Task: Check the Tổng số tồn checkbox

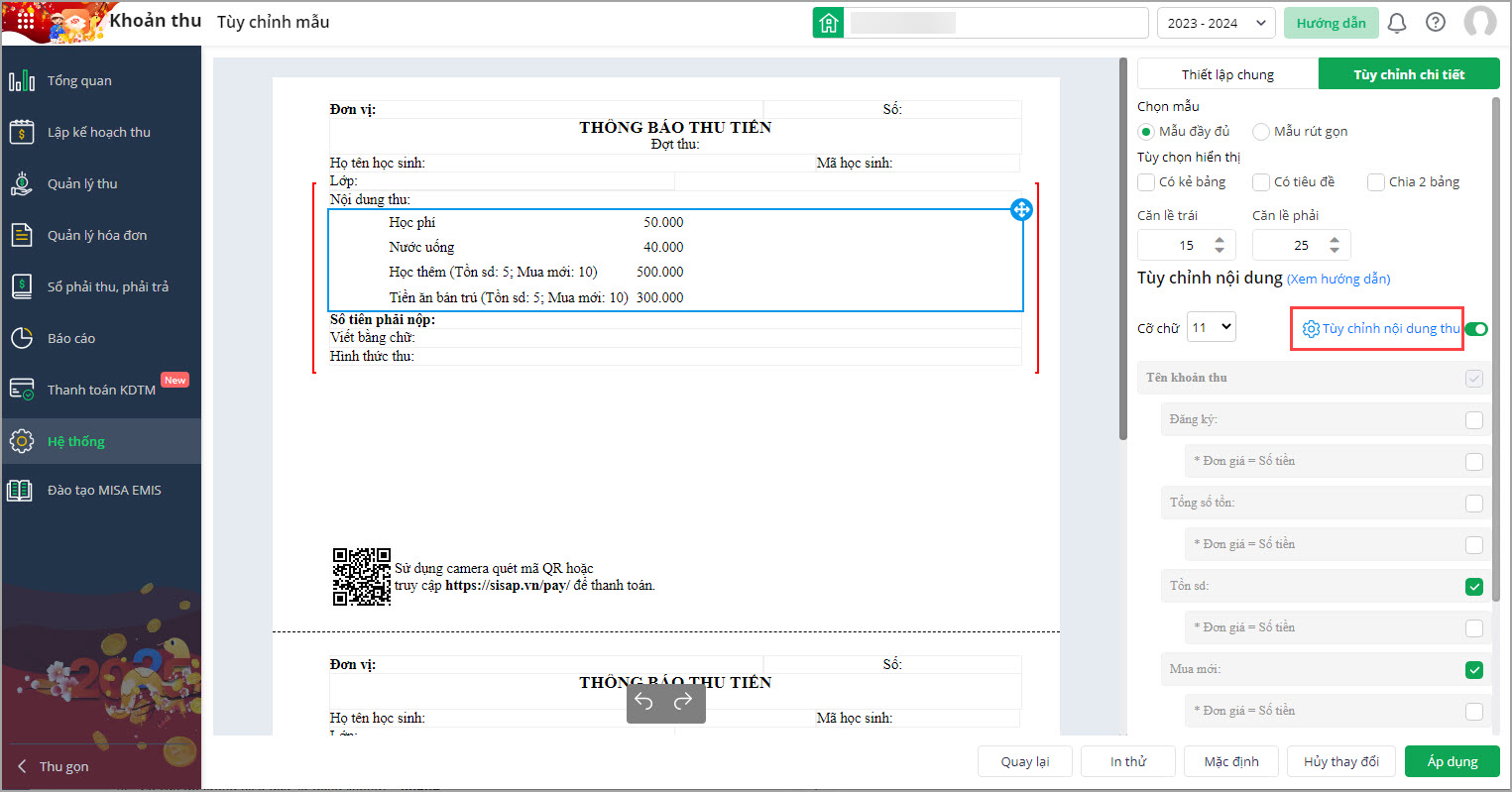Action: click(x=1474, y=504)
